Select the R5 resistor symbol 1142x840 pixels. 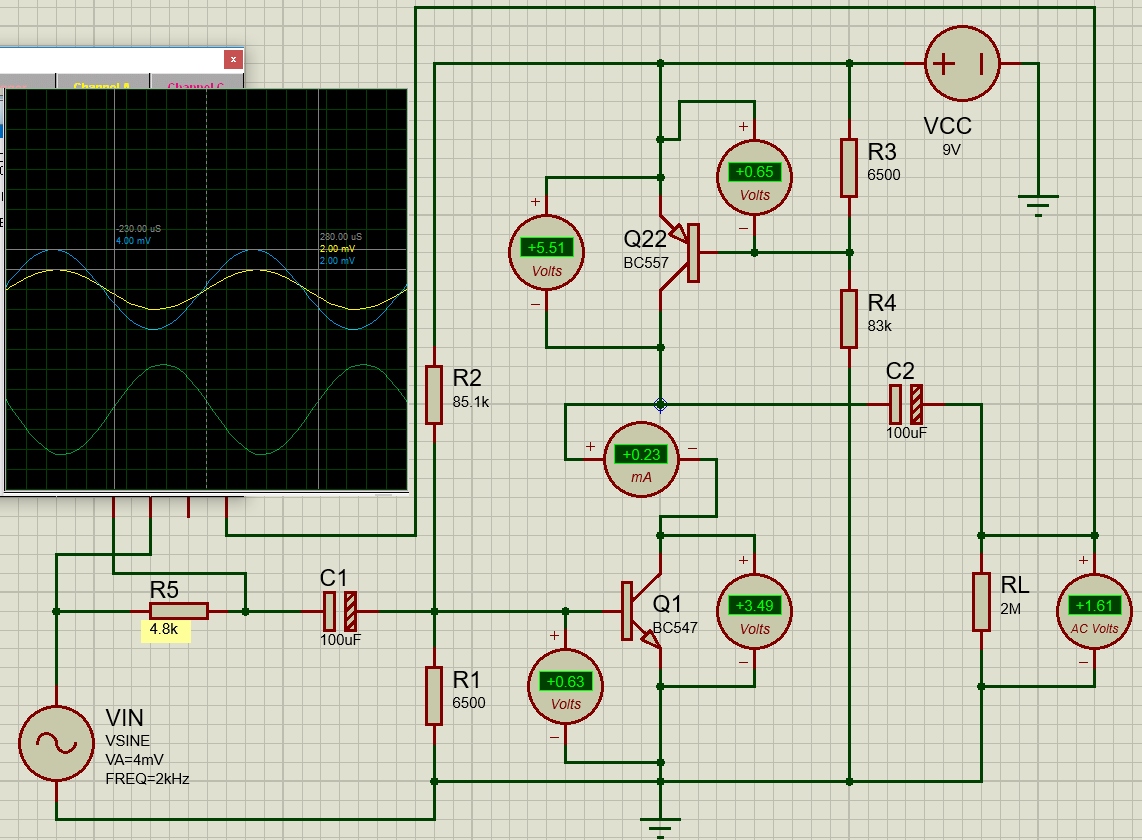pyautogui.click(x=178, y=611)
